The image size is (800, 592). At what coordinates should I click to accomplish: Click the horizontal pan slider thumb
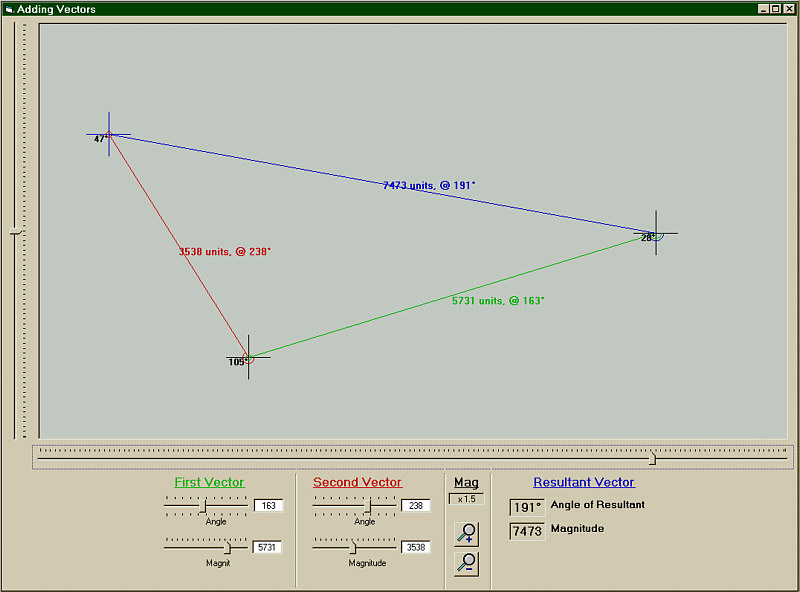(x=652, y=458)
